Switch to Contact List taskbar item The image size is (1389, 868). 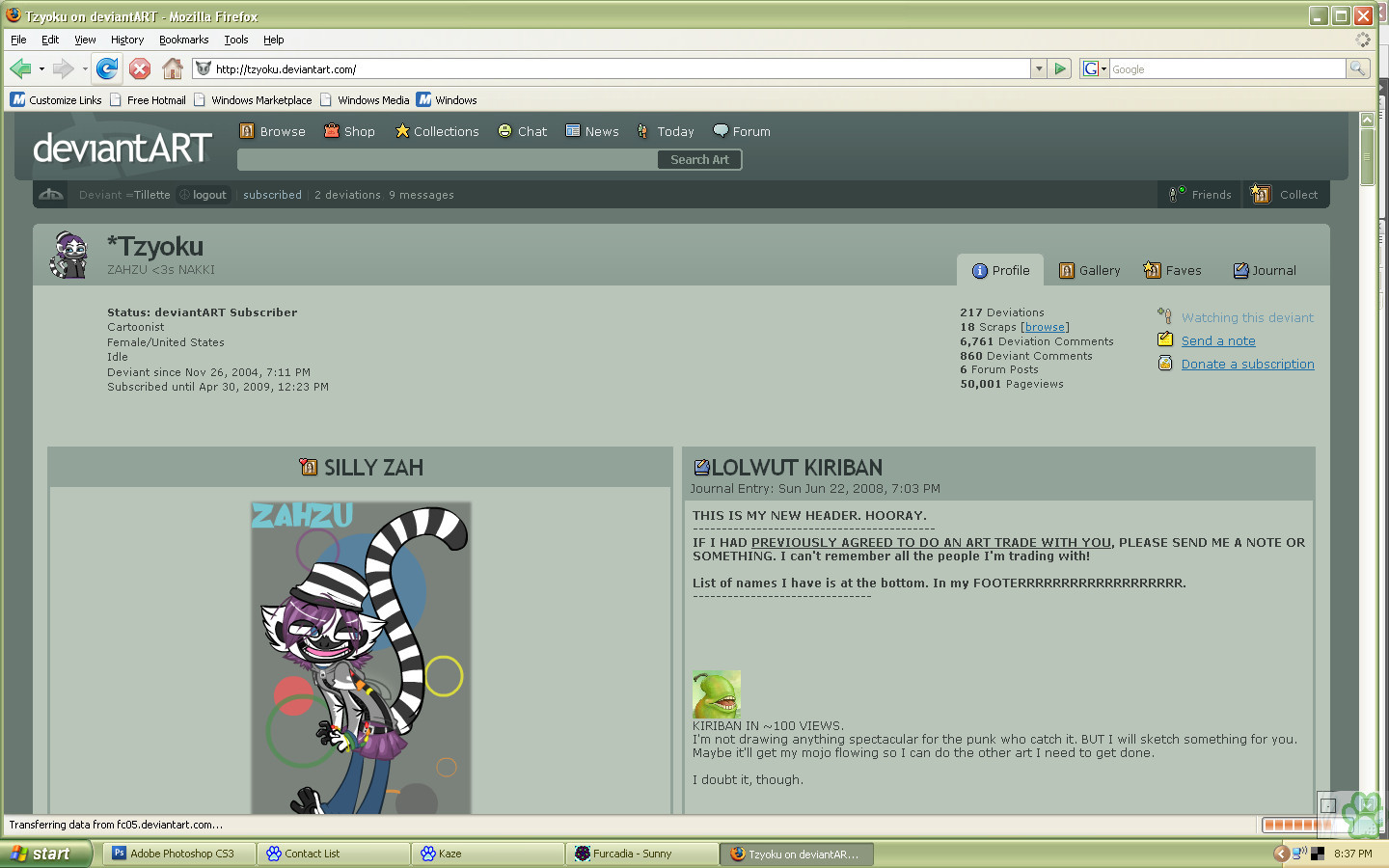click(x=334, y=854)
